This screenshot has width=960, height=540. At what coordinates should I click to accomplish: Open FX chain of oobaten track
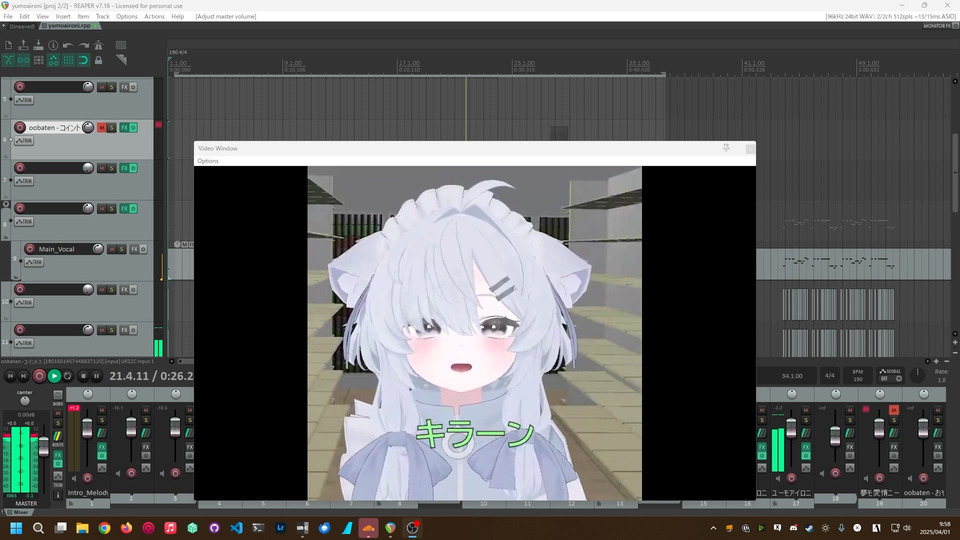(x=124, y=127)
